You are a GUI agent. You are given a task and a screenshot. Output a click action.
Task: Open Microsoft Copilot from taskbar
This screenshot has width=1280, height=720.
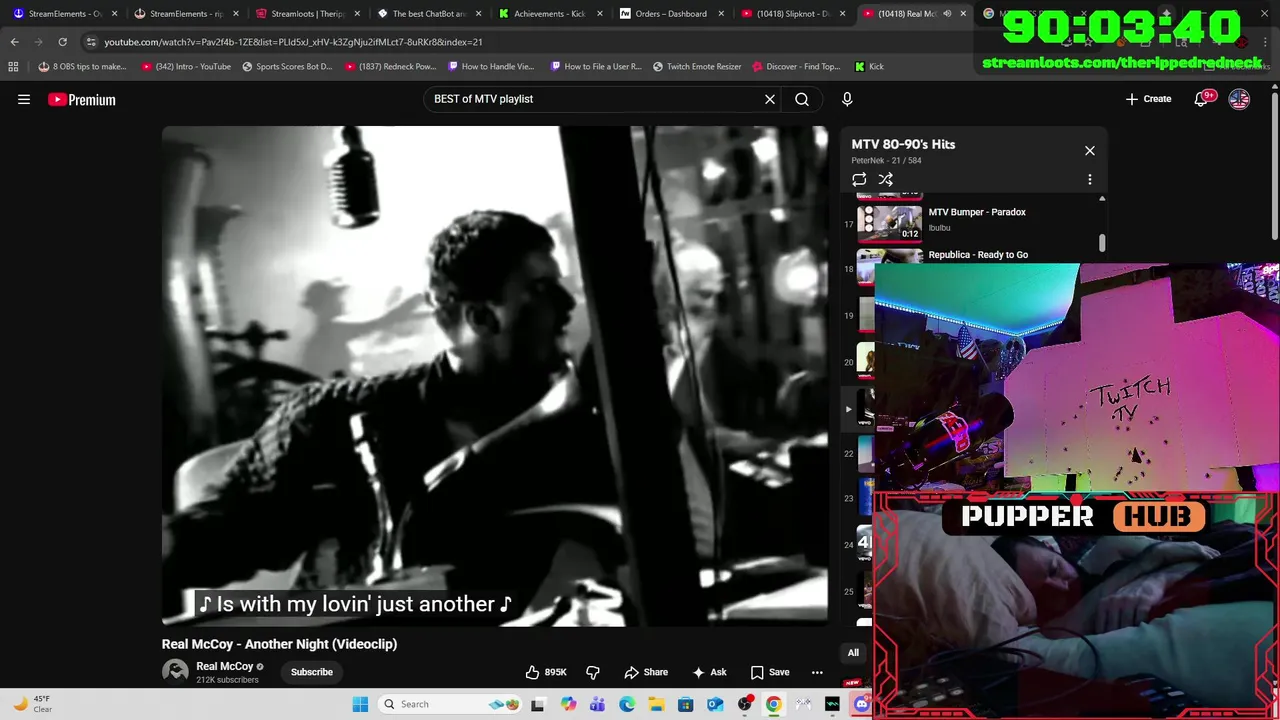pos(568,704)
